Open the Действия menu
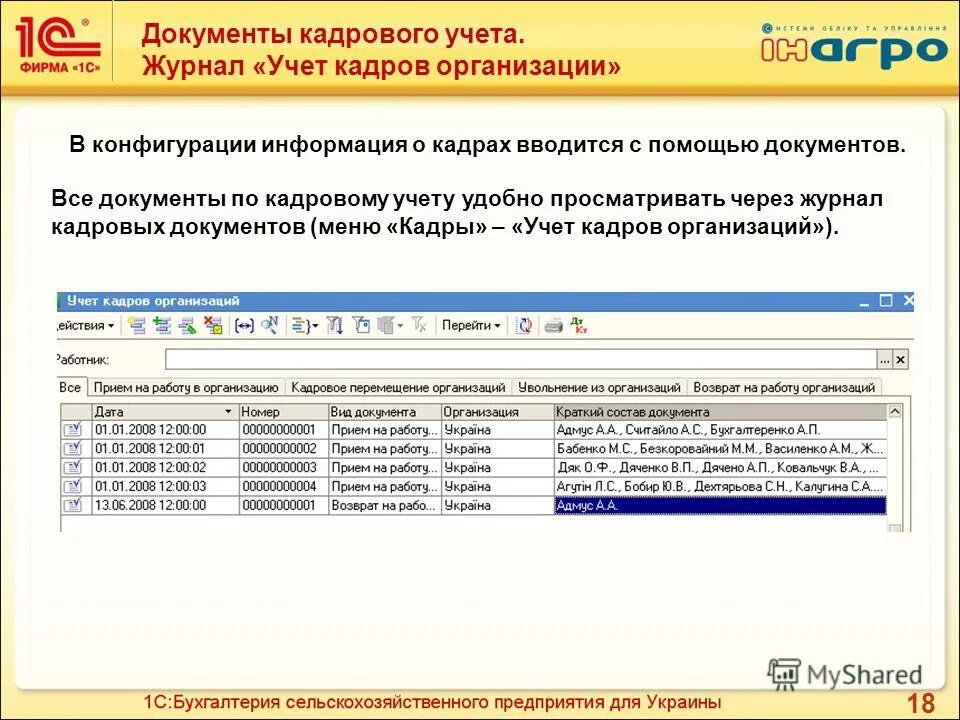Image resolution: width=960 pixels, height=720 pixels. point(85,324)
